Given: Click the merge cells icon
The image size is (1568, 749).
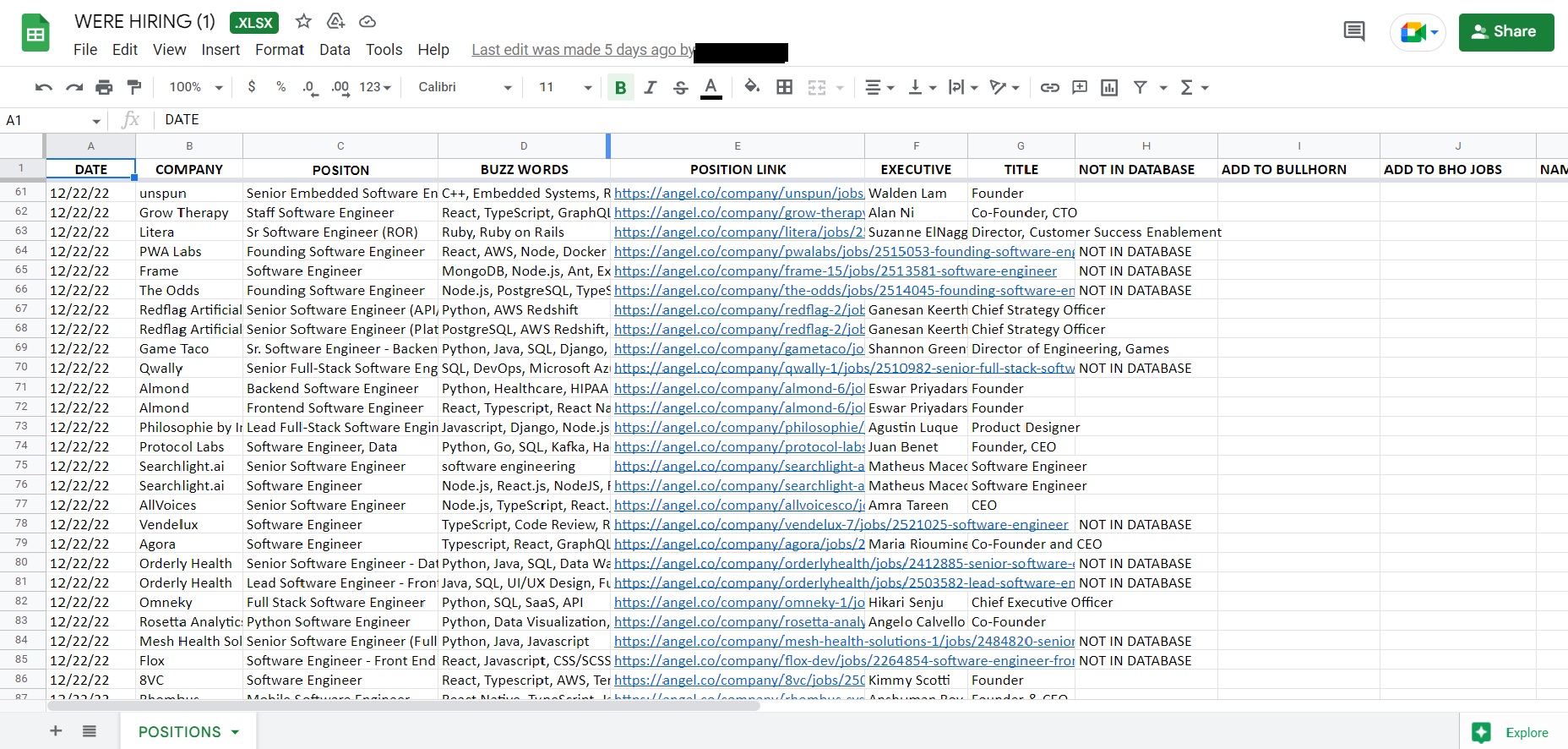Looking at the screenshot, I should click(x=817, y=87).
